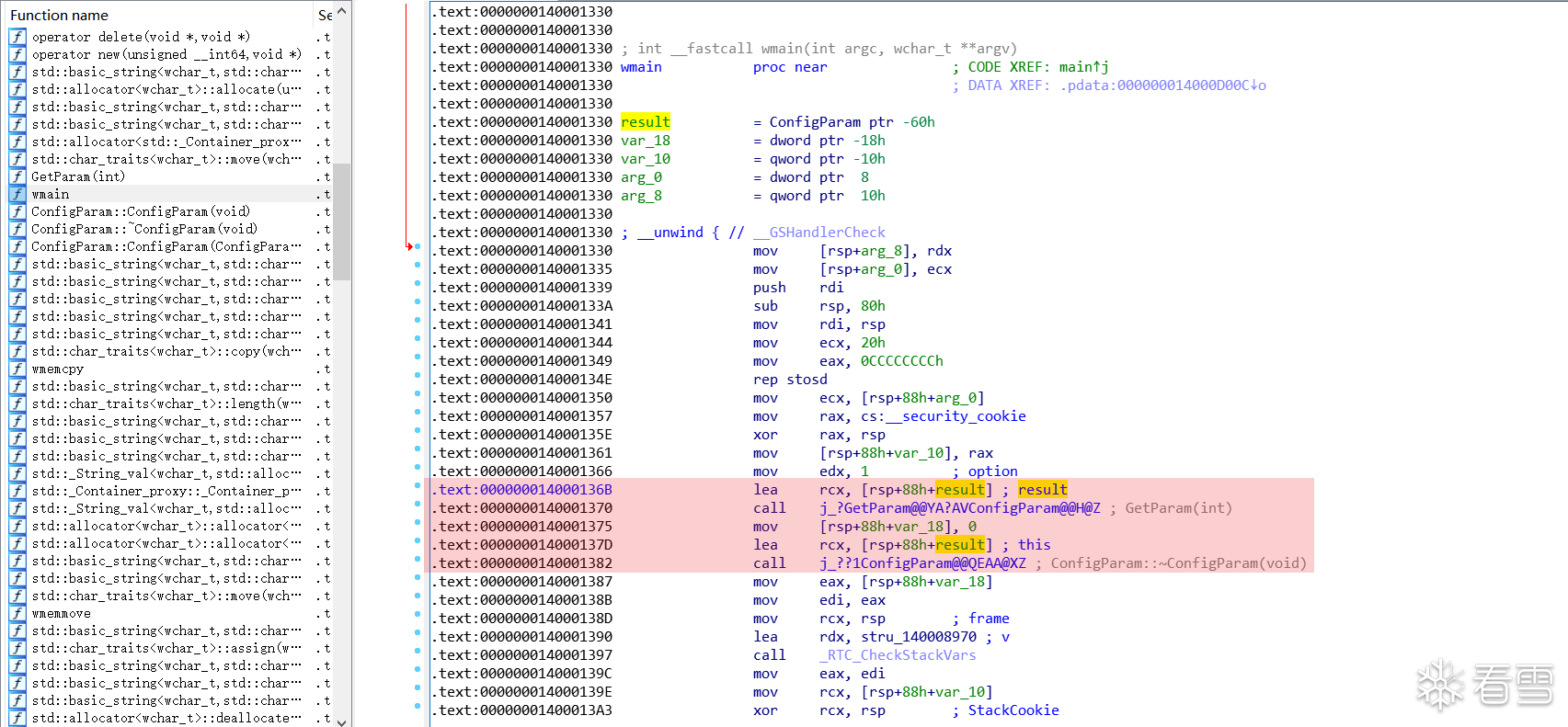Click the 'StackCookie' comment on the last line
The width and height of the screenshot is (1568, 727).
(1013, 710)
